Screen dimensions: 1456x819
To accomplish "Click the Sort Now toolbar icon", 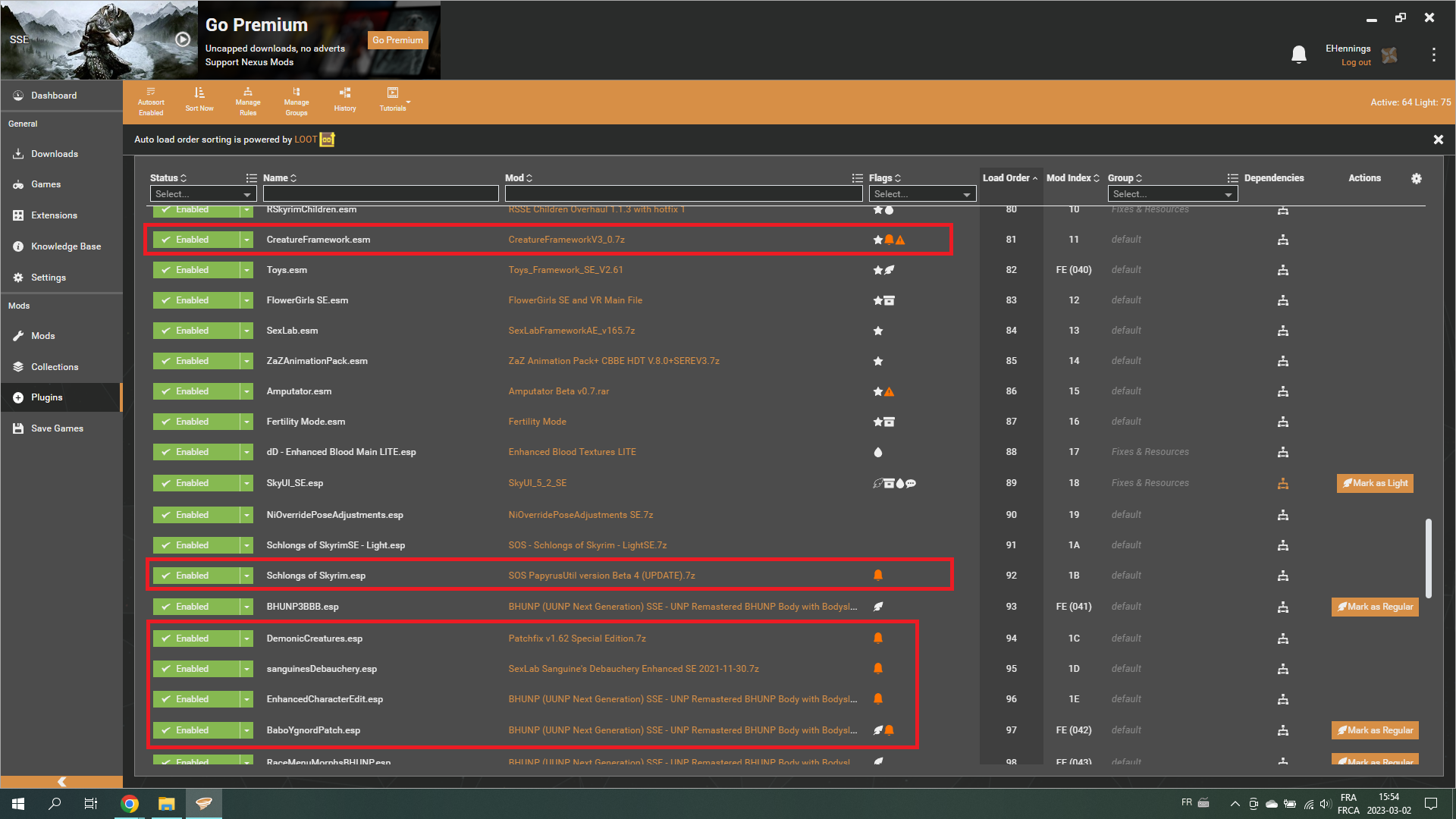I will click(199, 99).
